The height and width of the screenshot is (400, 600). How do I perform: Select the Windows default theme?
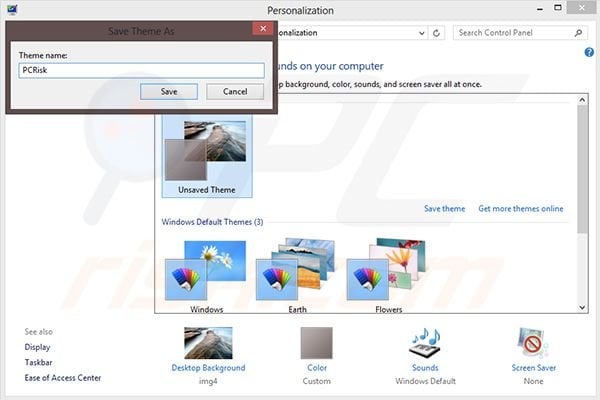(206, 276)
